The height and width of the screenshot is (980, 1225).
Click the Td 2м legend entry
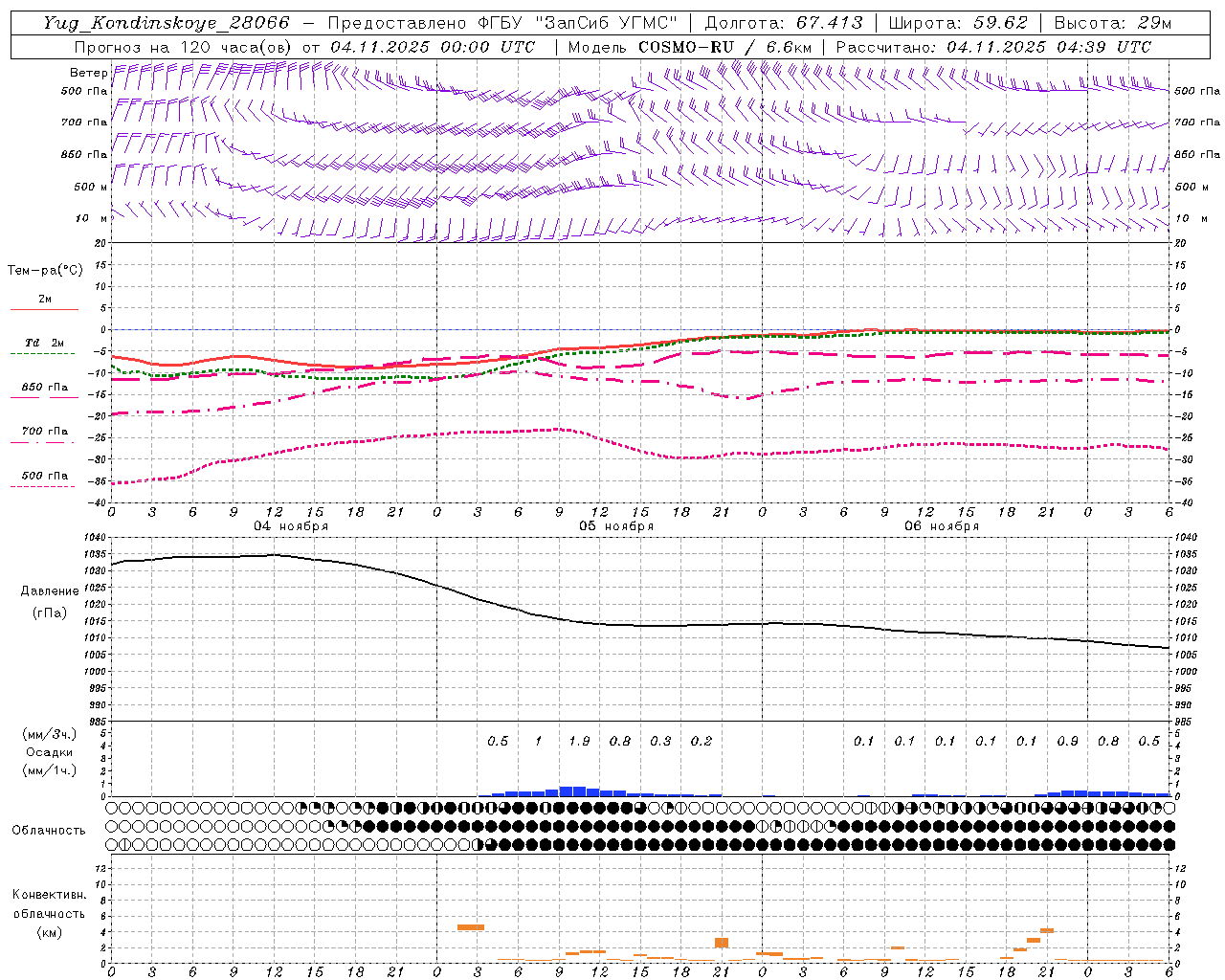(x=45, y=343)
